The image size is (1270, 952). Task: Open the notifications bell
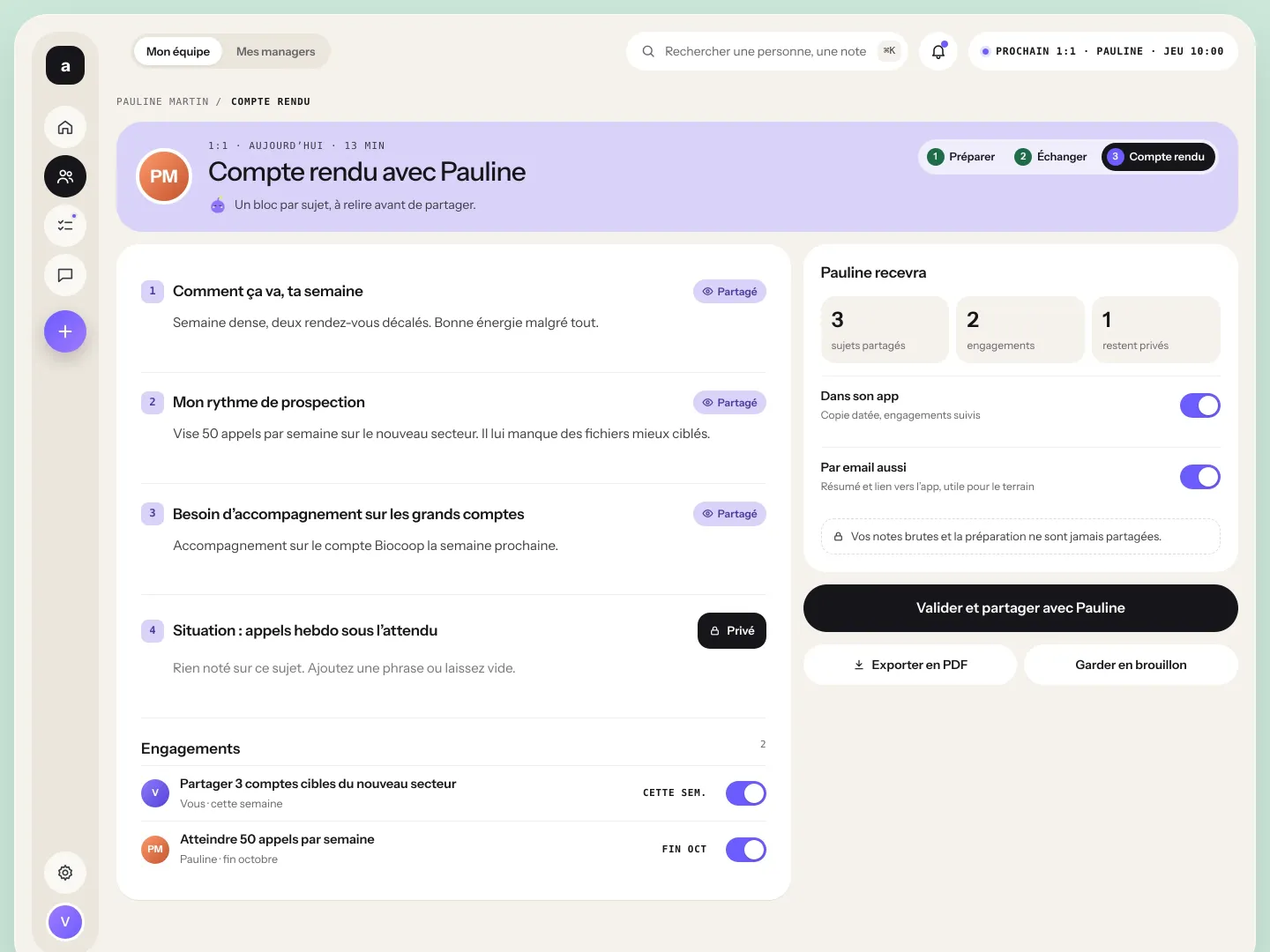pos(938,51)
